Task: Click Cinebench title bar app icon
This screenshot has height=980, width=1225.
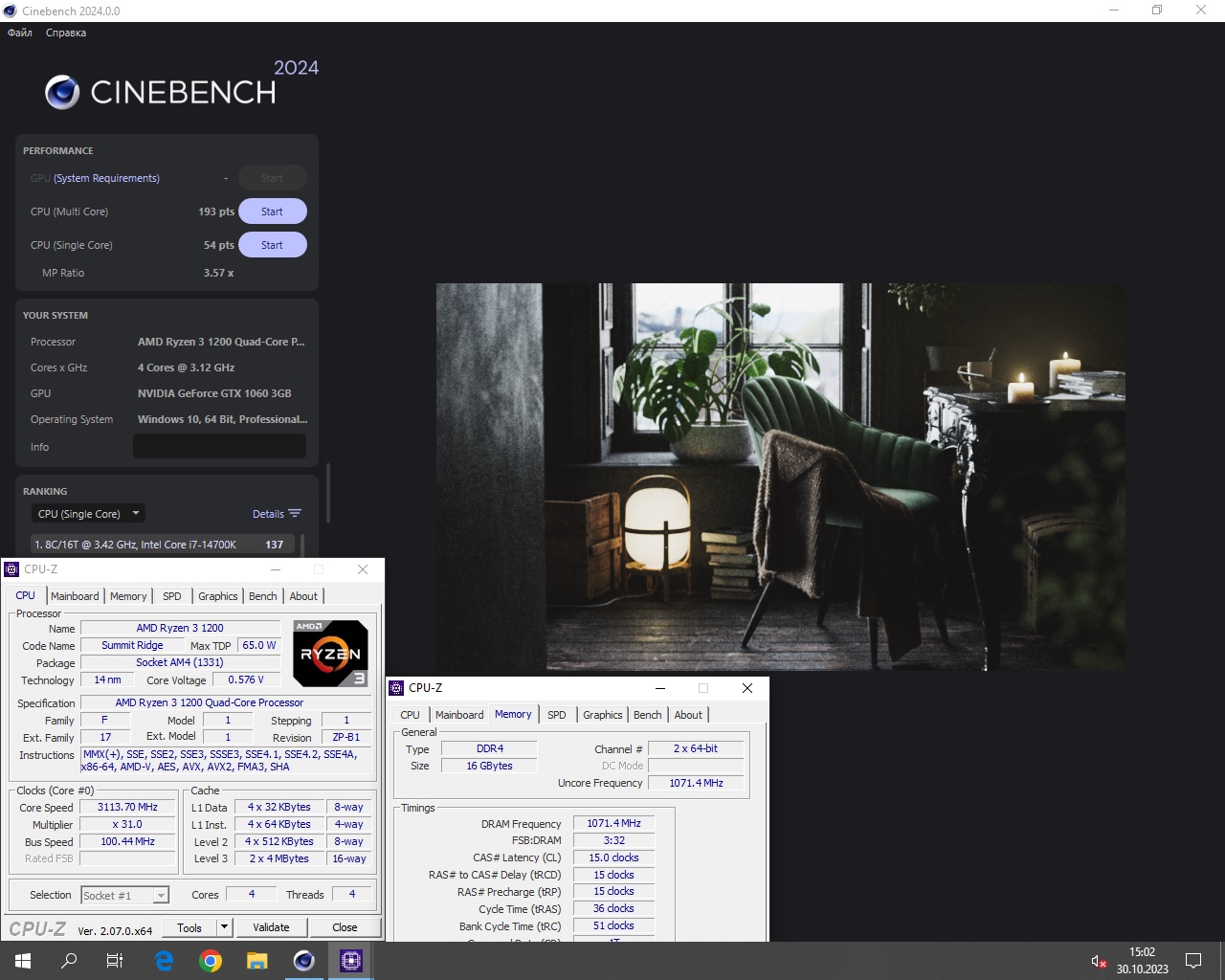Action: click(11, 11)
